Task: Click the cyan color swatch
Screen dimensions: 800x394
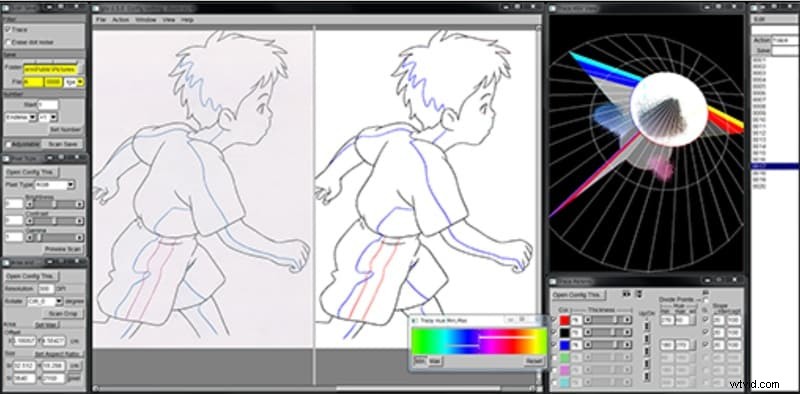Action: coord(565,384)
